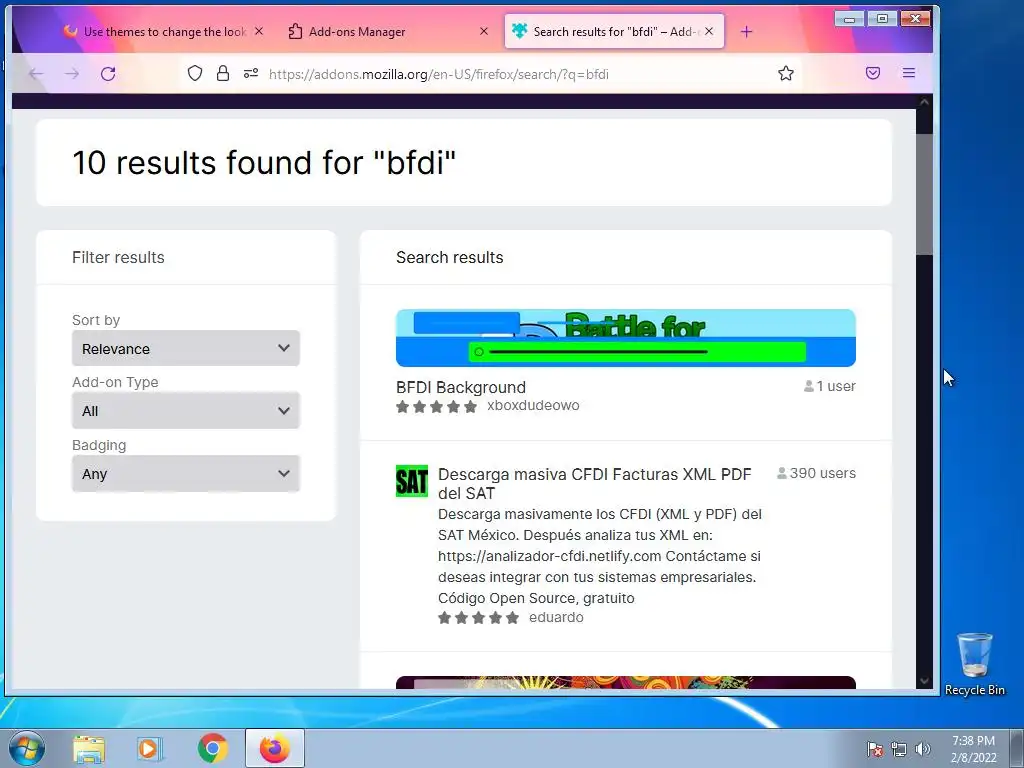1024x768 pixels.
Task: Open Windows Explorer from taskbar
Action: (89, 748)
